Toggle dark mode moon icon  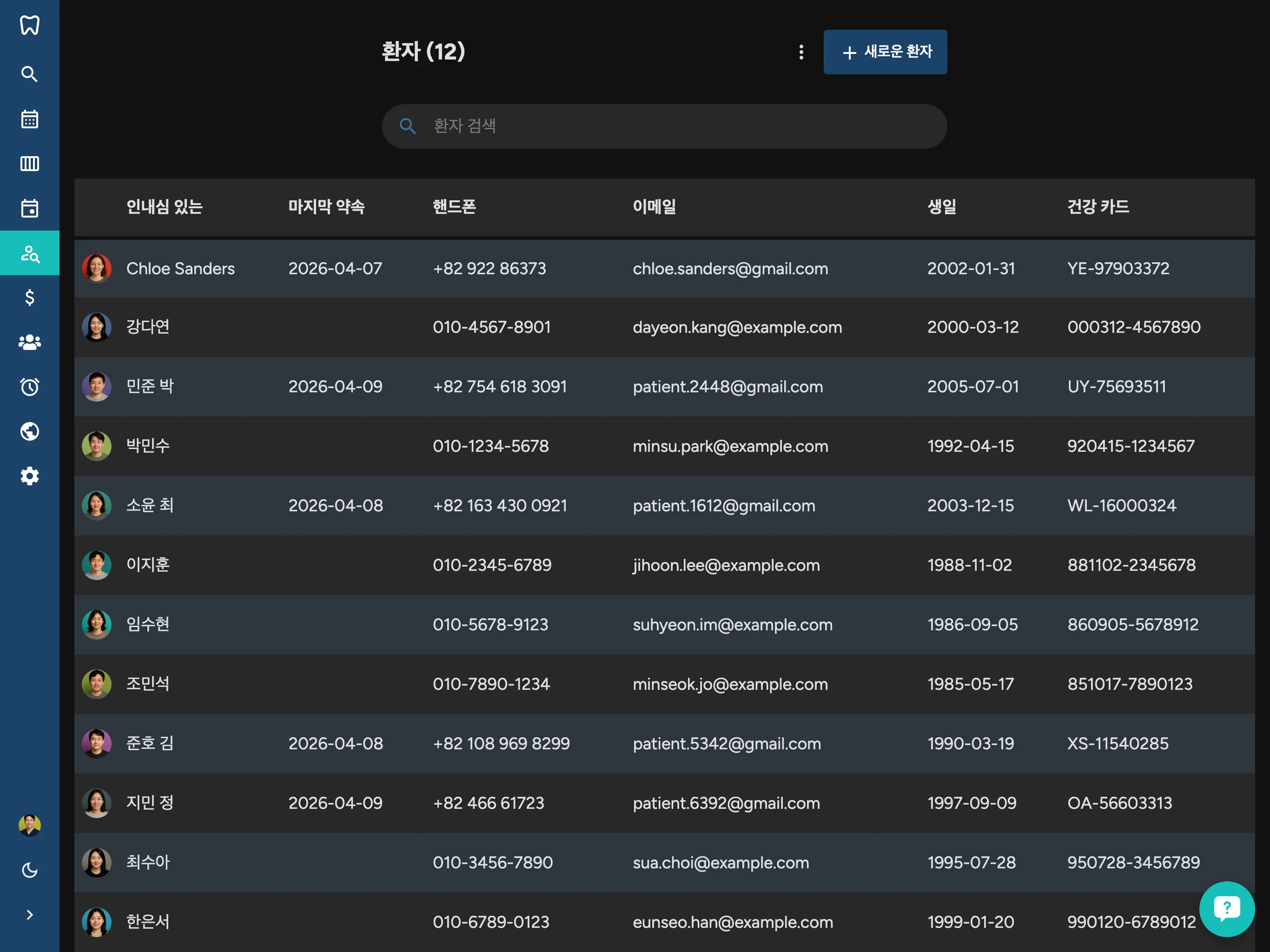pyautogui.click(x=29, y=871)
